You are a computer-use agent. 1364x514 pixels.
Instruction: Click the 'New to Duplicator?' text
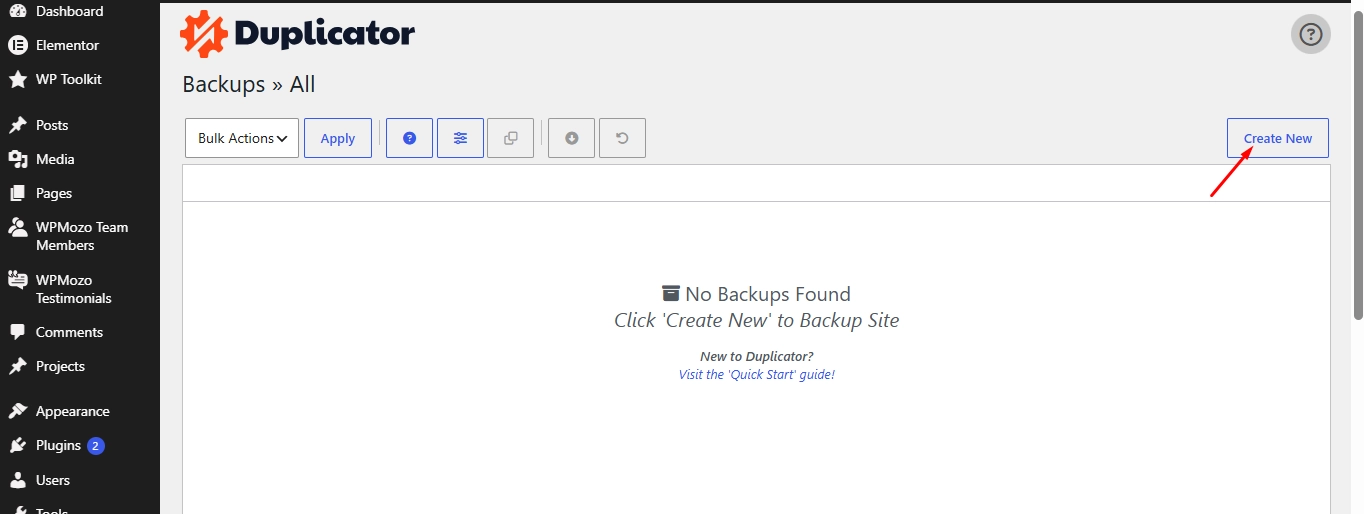coord(757,356)
